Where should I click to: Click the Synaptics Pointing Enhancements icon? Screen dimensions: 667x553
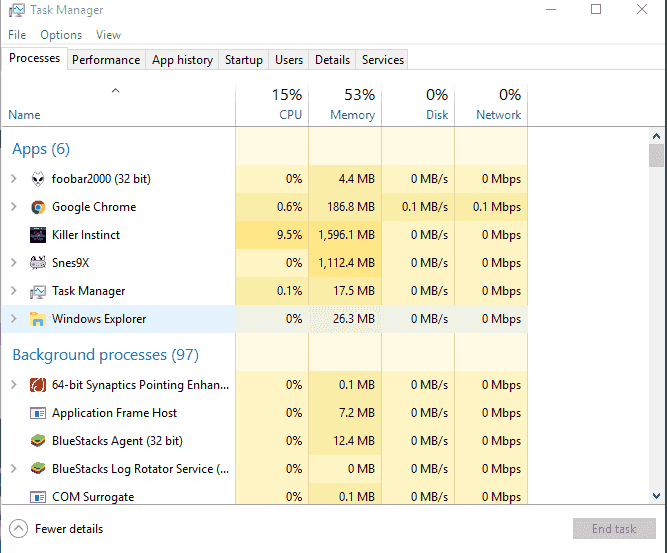pos(38,385)
